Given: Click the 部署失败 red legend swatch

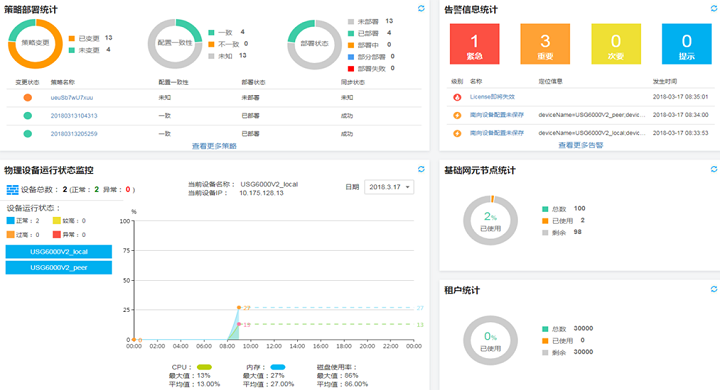Looking at the screenshot, I should pos(351,69).
